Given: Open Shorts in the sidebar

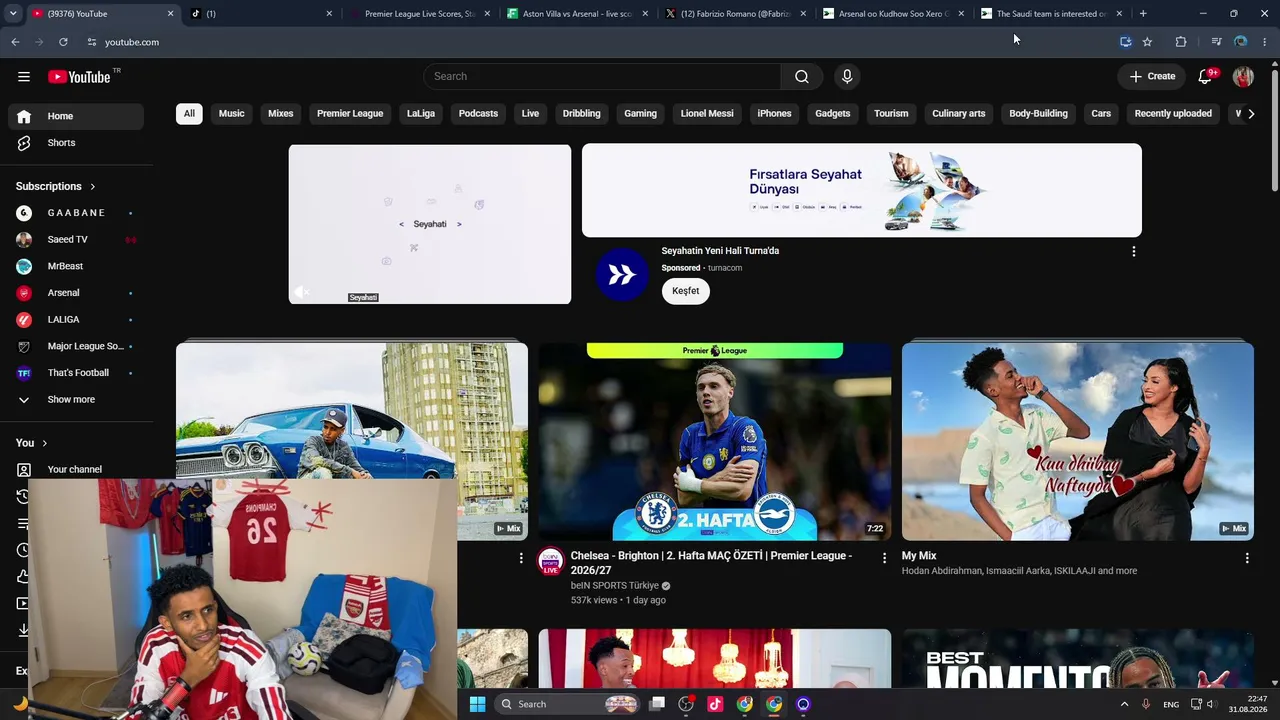Looking at the screenshot, I should click(x=76, y=143).
